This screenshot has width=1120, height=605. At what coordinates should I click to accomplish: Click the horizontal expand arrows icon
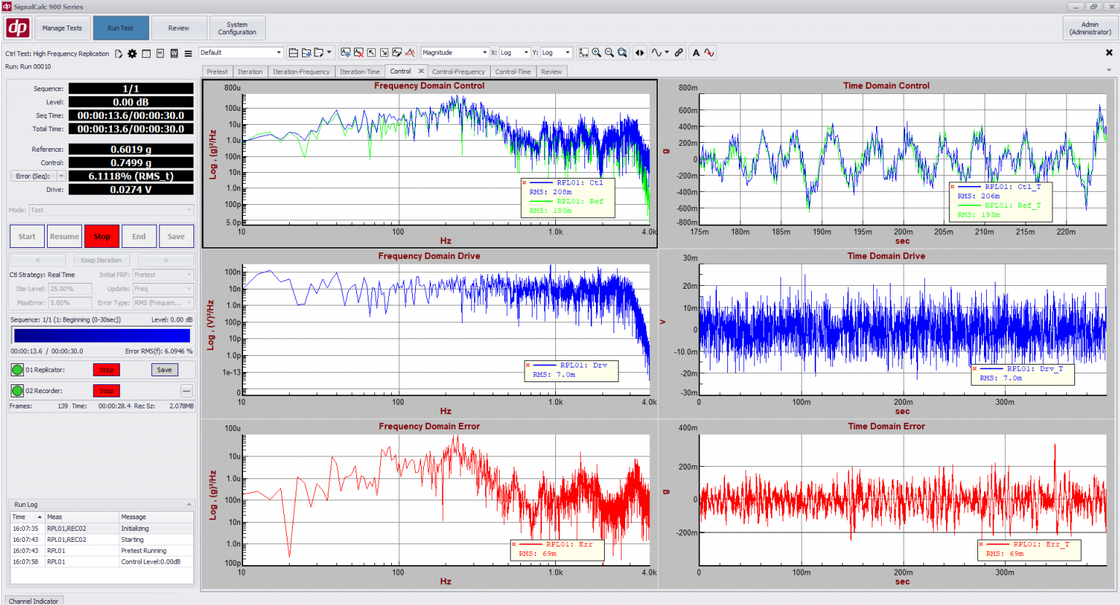(x=640, y=52)
